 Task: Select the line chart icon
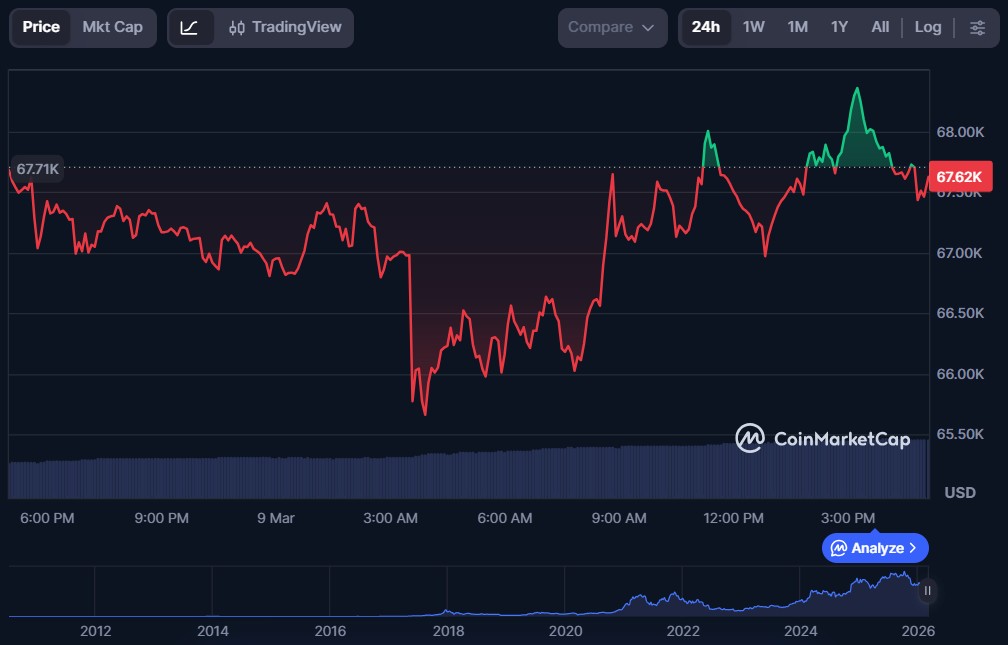pos(189,27)
